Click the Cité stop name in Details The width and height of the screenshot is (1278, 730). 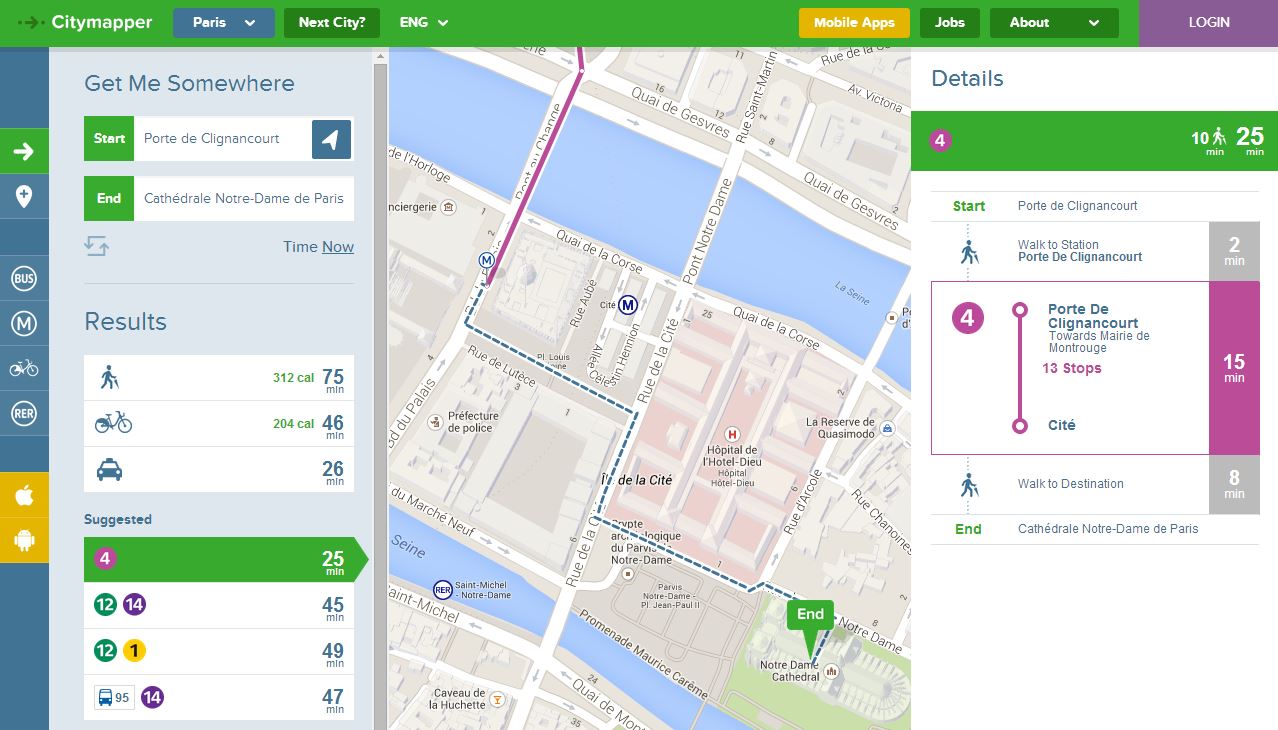coord(1062,425)
